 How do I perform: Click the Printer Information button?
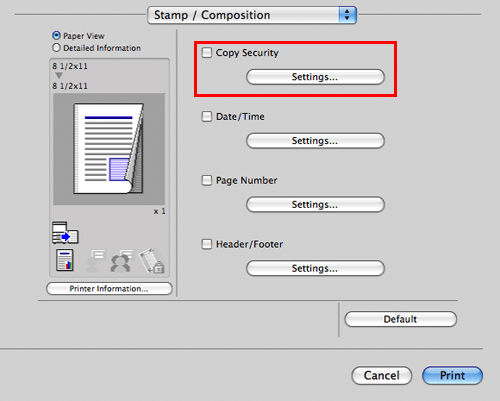pyautogui.click(x=109, y=289)
